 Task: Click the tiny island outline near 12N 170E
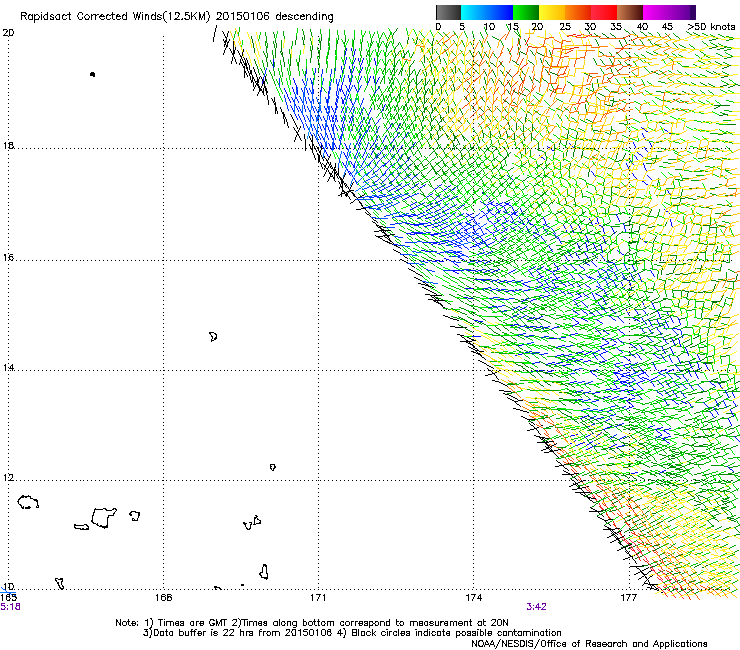[273, 467]
